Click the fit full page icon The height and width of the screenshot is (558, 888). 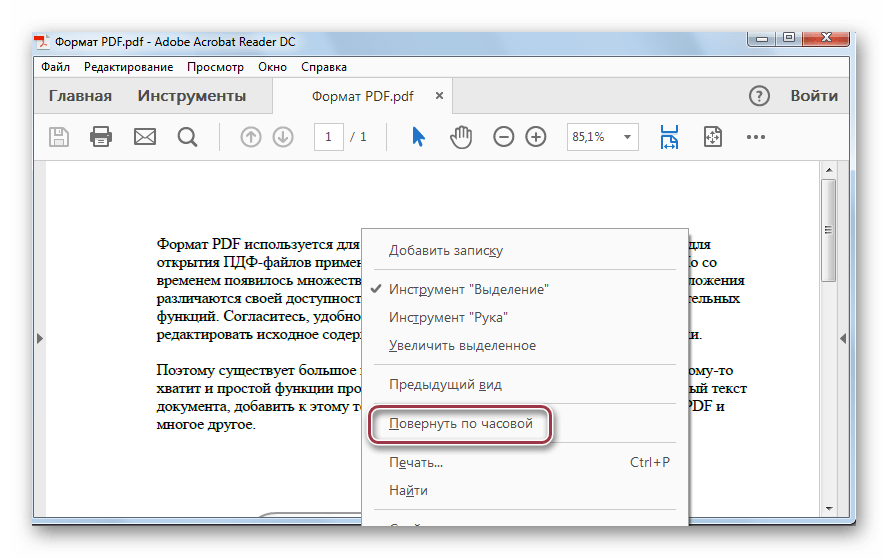712,137
